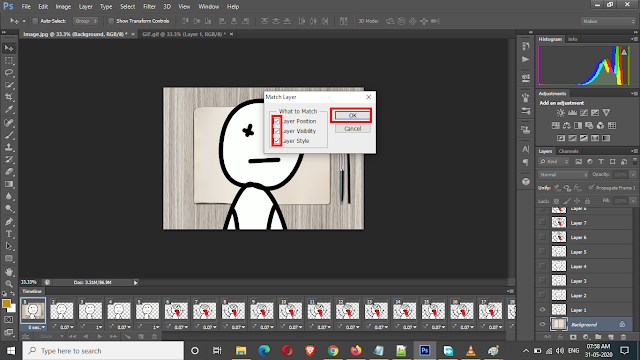Select the Pen tool

[x=9, y=222]
